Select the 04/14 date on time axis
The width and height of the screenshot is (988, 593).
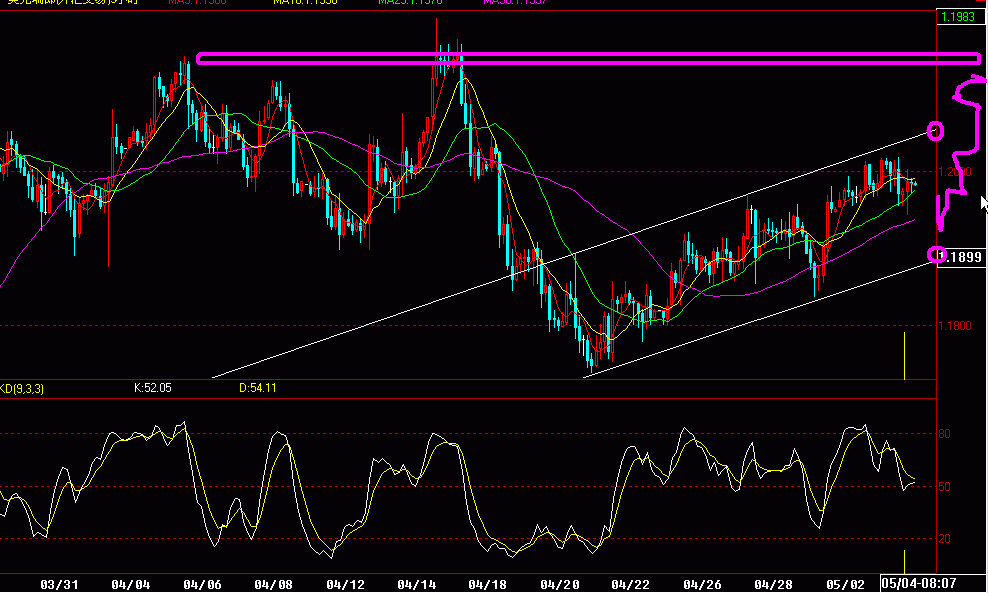tap(416, 585)
